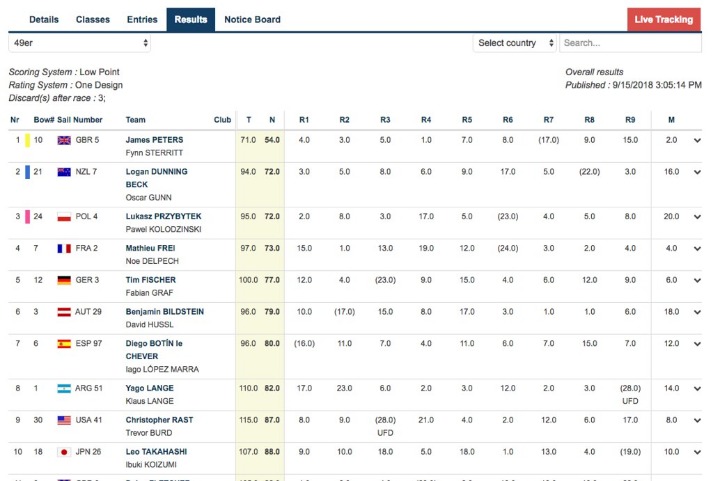
Task: Expand James Peters row details
Action: pos(697,140)
